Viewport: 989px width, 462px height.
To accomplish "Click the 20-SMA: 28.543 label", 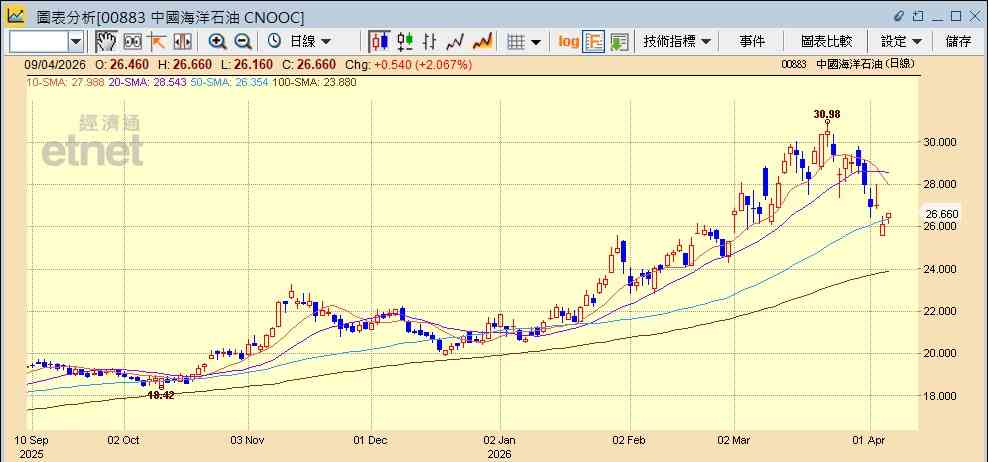I will click(x=146, y=82).
